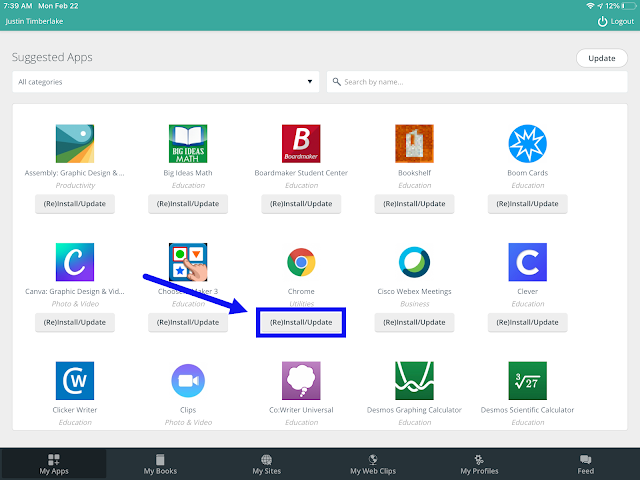Click the Photo & Video category under Canva
The image size is (640, 480).
75,304
